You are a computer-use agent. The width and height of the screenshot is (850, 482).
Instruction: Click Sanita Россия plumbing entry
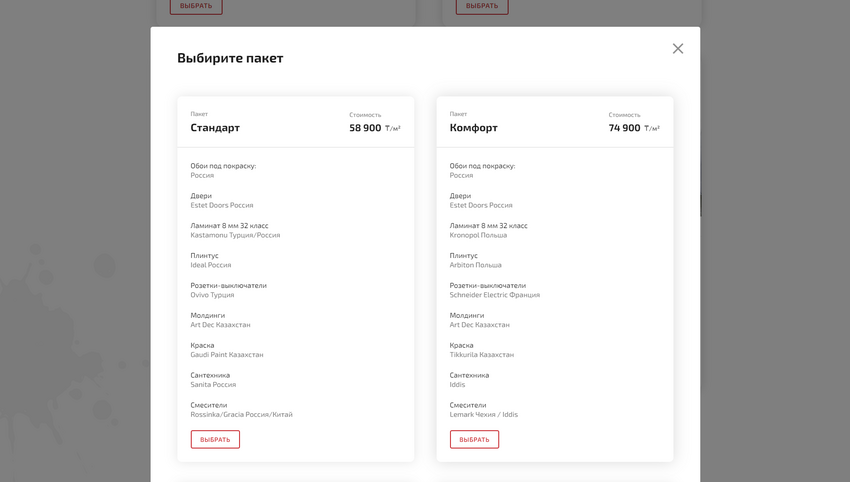tap(213, 385)
